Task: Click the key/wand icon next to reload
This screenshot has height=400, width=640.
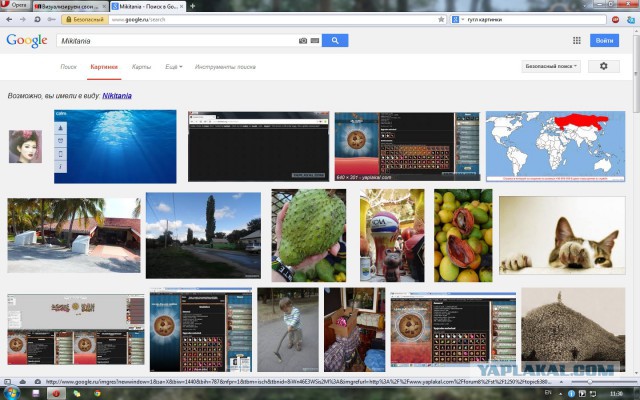Action: tap(51, 19)
